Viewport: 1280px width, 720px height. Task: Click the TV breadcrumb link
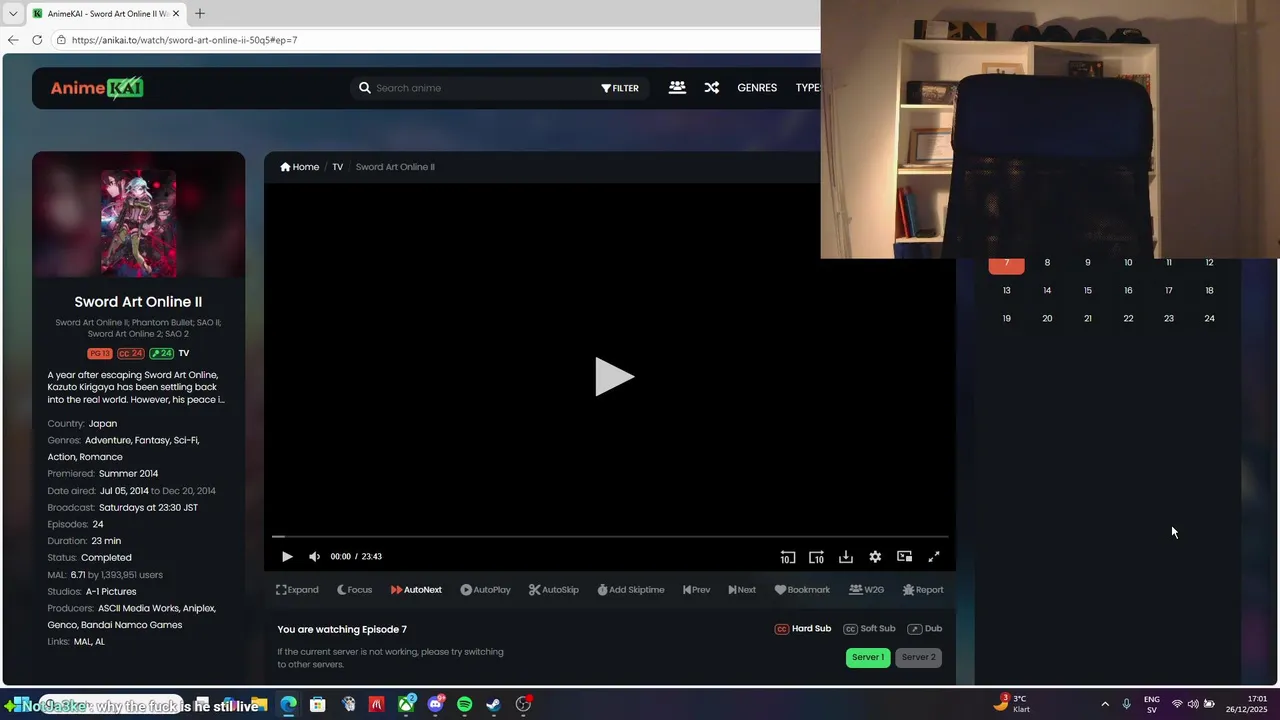click(338, 167)
